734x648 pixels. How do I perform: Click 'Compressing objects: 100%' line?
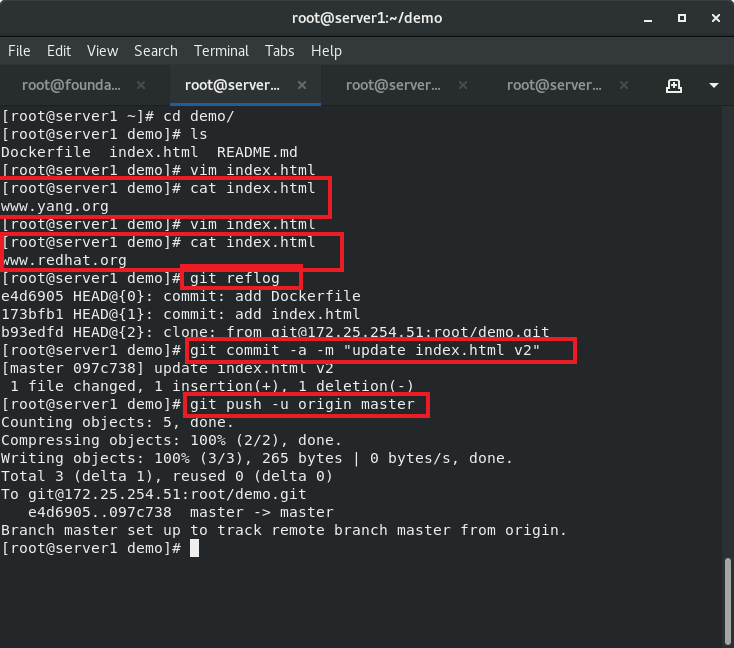pyautogui.click(x=171, y=440)
